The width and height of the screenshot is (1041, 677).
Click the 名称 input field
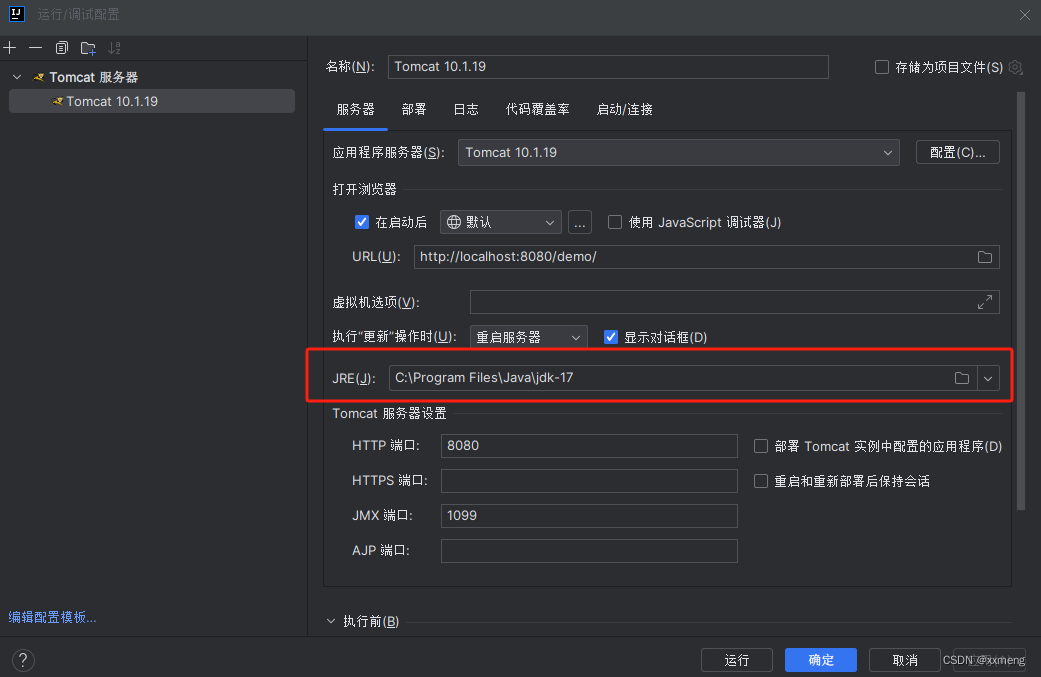click(608, 67)
